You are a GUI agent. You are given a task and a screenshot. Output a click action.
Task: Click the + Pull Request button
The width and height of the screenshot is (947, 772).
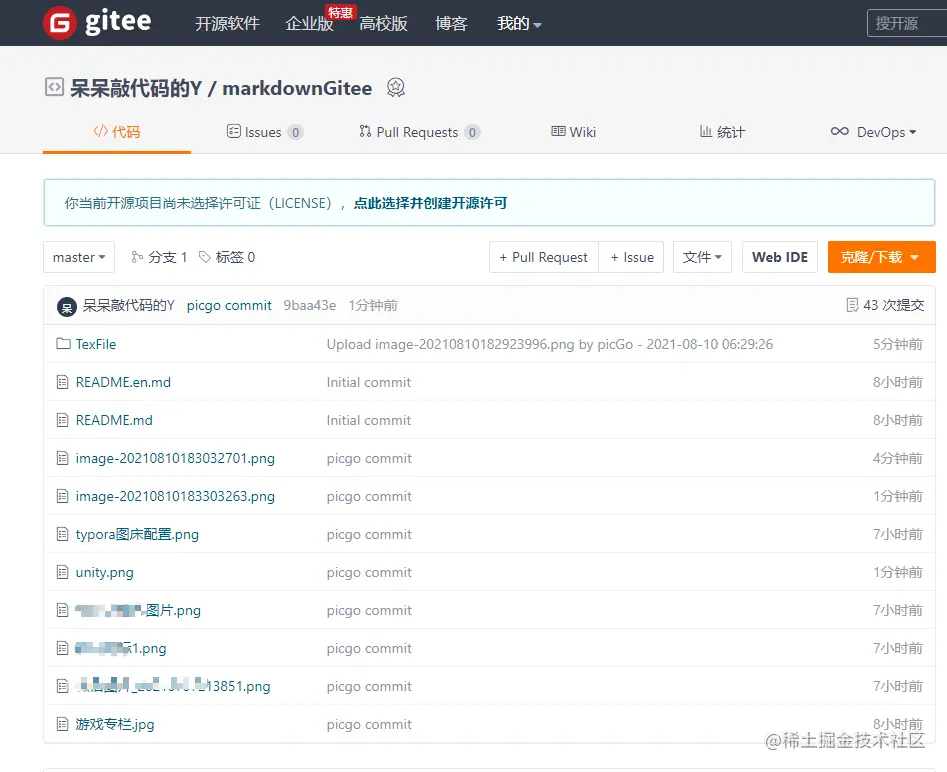[544, 257]
